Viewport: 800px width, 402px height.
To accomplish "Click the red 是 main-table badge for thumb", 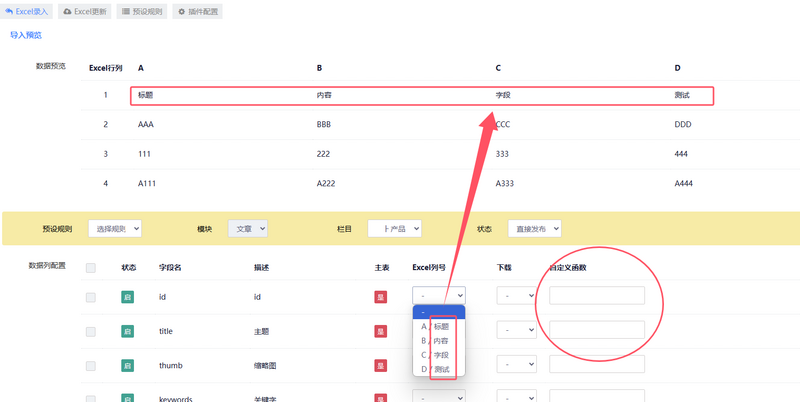I will point(380,365).
